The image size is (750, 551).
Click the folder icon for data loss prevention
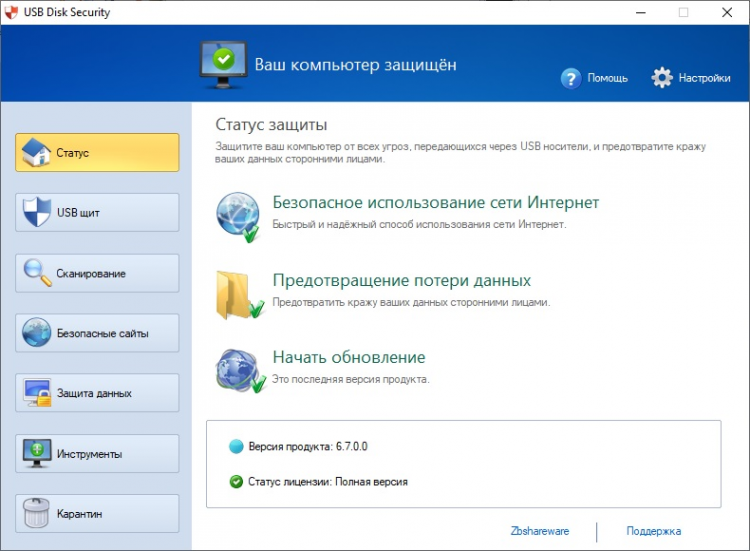(240, 295)
